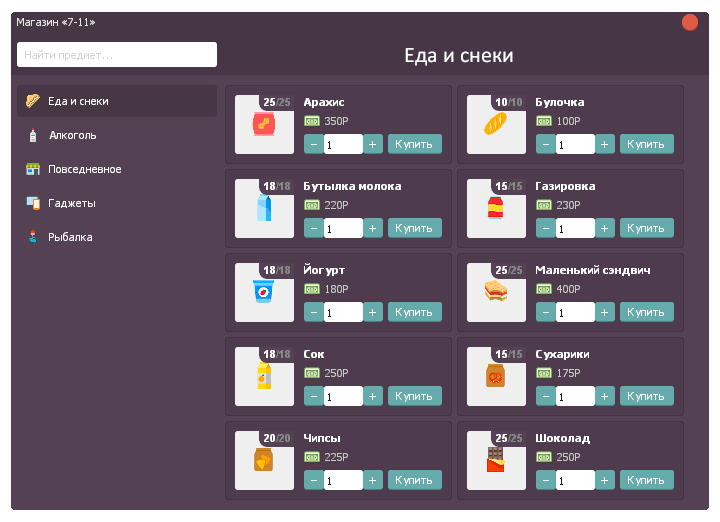Click the yogurt (Йогурт) cup icon
720x522 pixels.
(264, 293)
